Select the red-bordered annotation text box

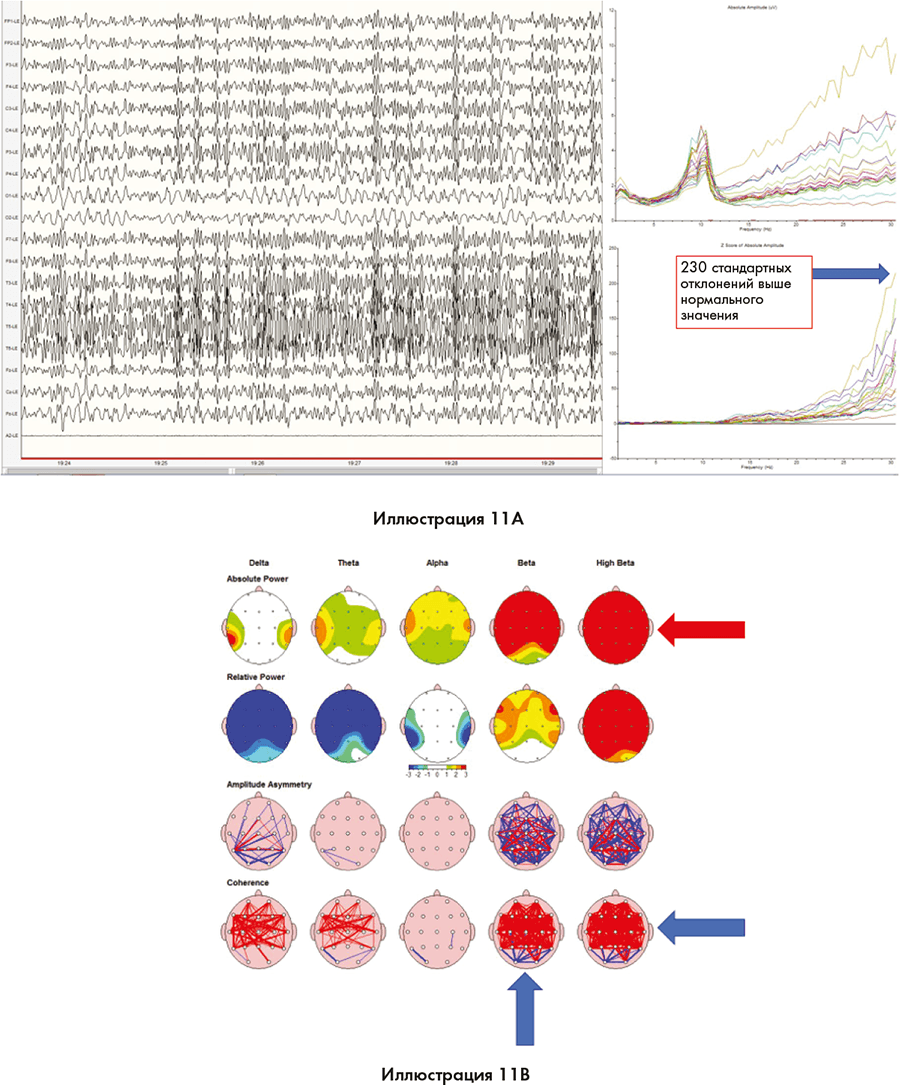(743, 292)
